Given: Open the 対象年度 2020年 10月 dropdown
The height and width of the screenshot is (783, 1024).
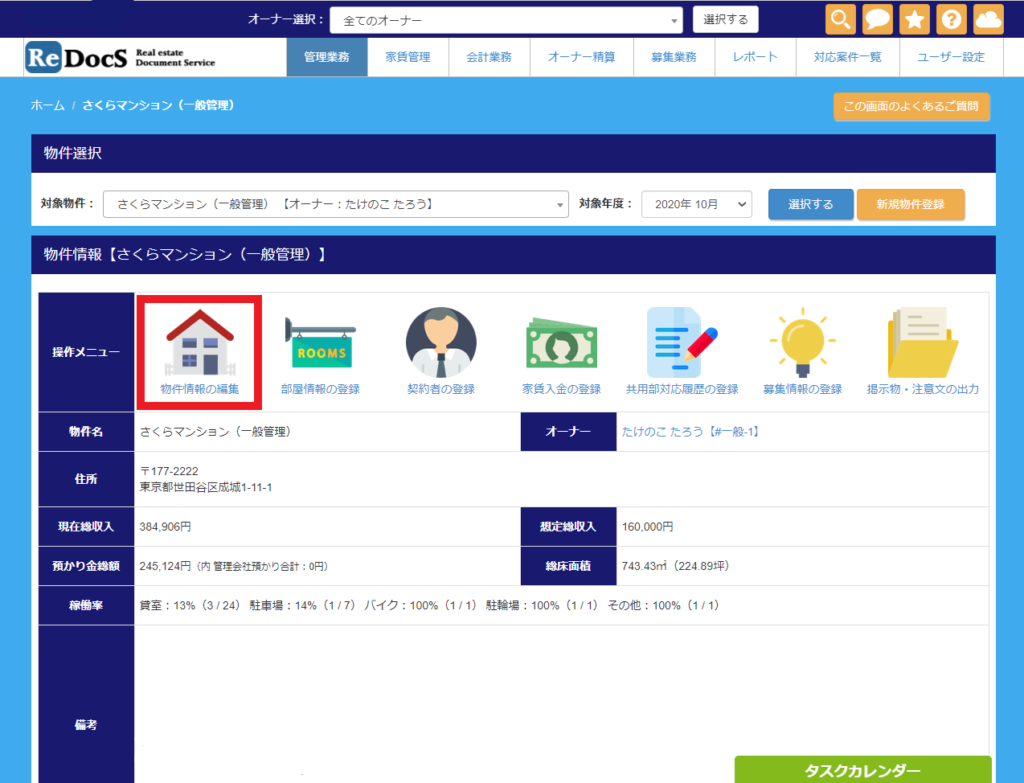Looking at the screenshot, I should point(697,204).
